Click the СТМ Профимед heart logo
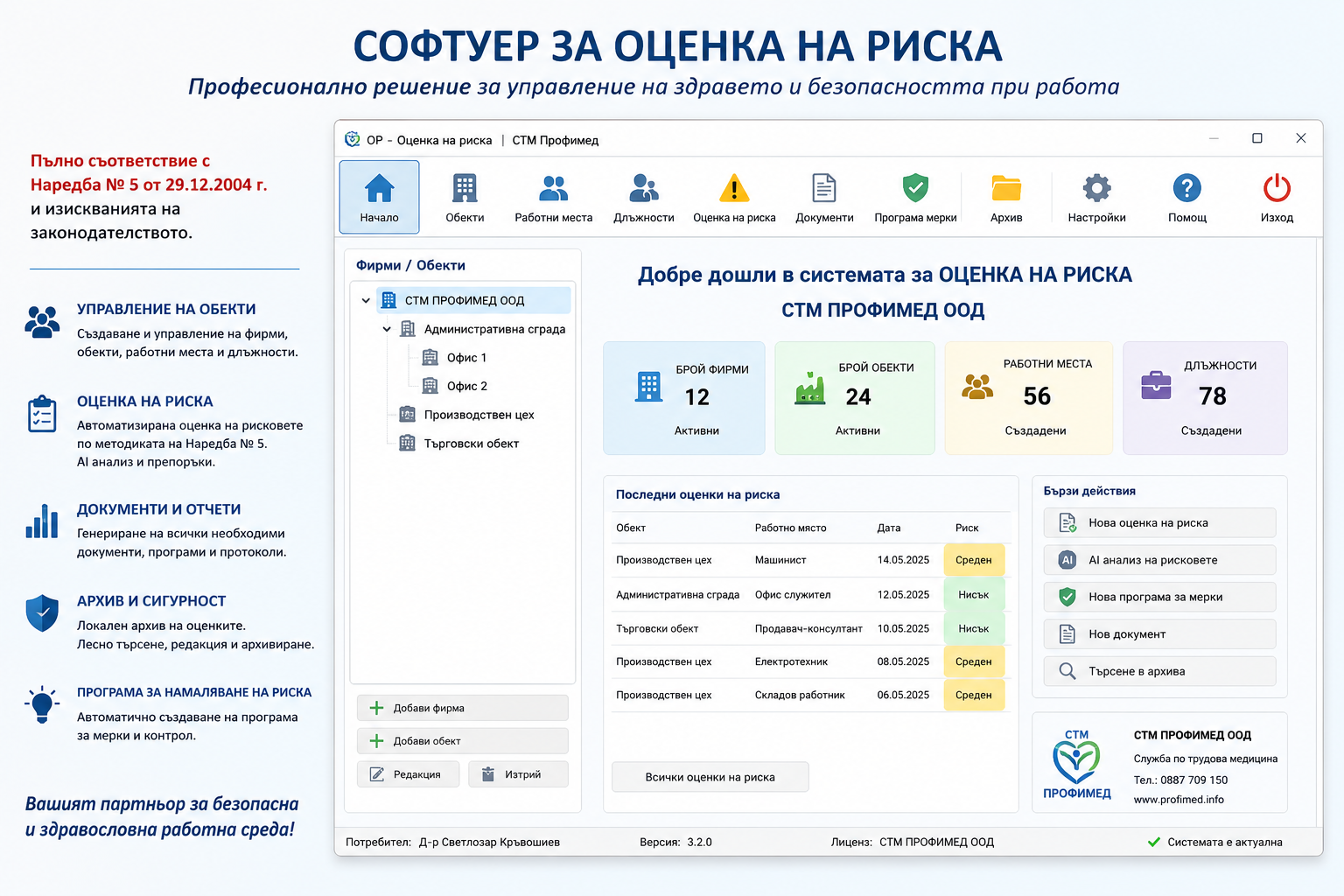The height and width of the screenshot is (896, 1344). [x=1076, y=764]
